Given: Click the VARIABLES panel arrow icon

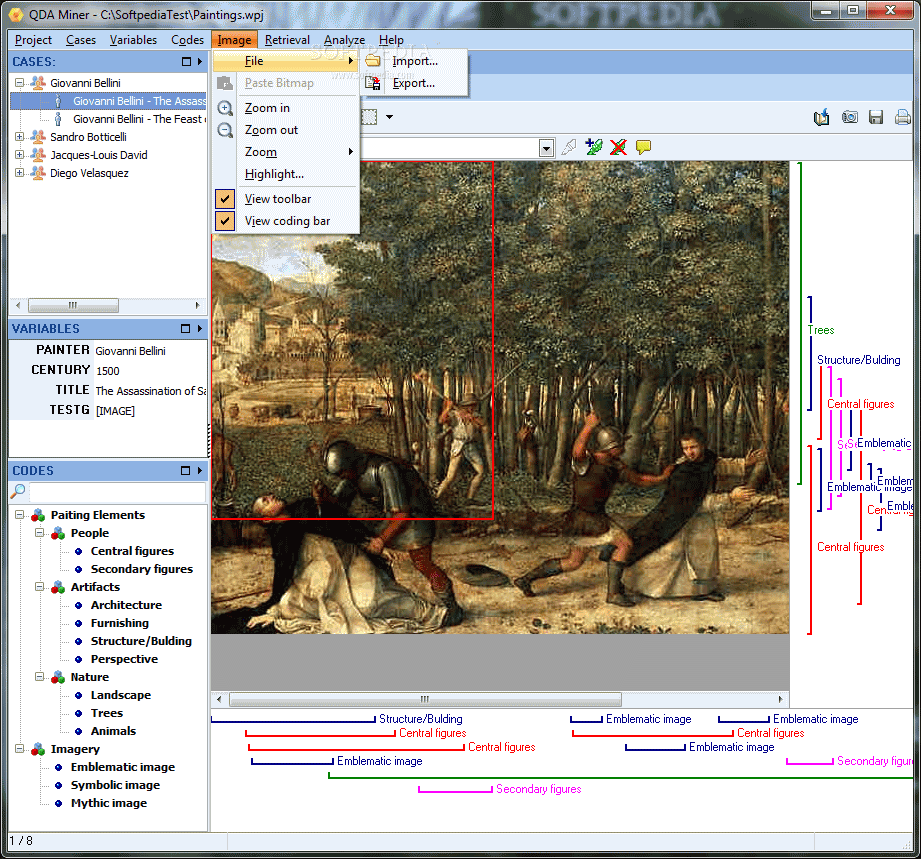Looking at the screenshot, I should pyautogui.click(x=200, y=328).
